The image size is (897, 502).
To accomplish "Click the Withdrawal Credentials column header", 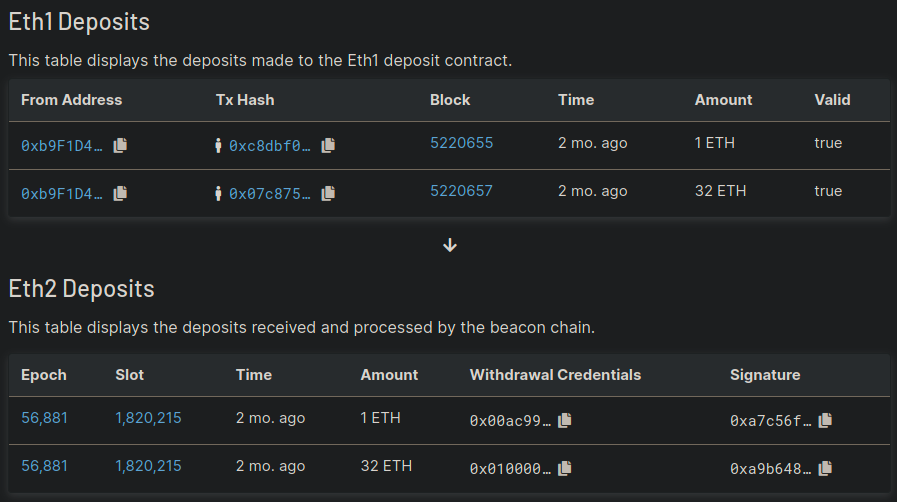I will [555, 375].
